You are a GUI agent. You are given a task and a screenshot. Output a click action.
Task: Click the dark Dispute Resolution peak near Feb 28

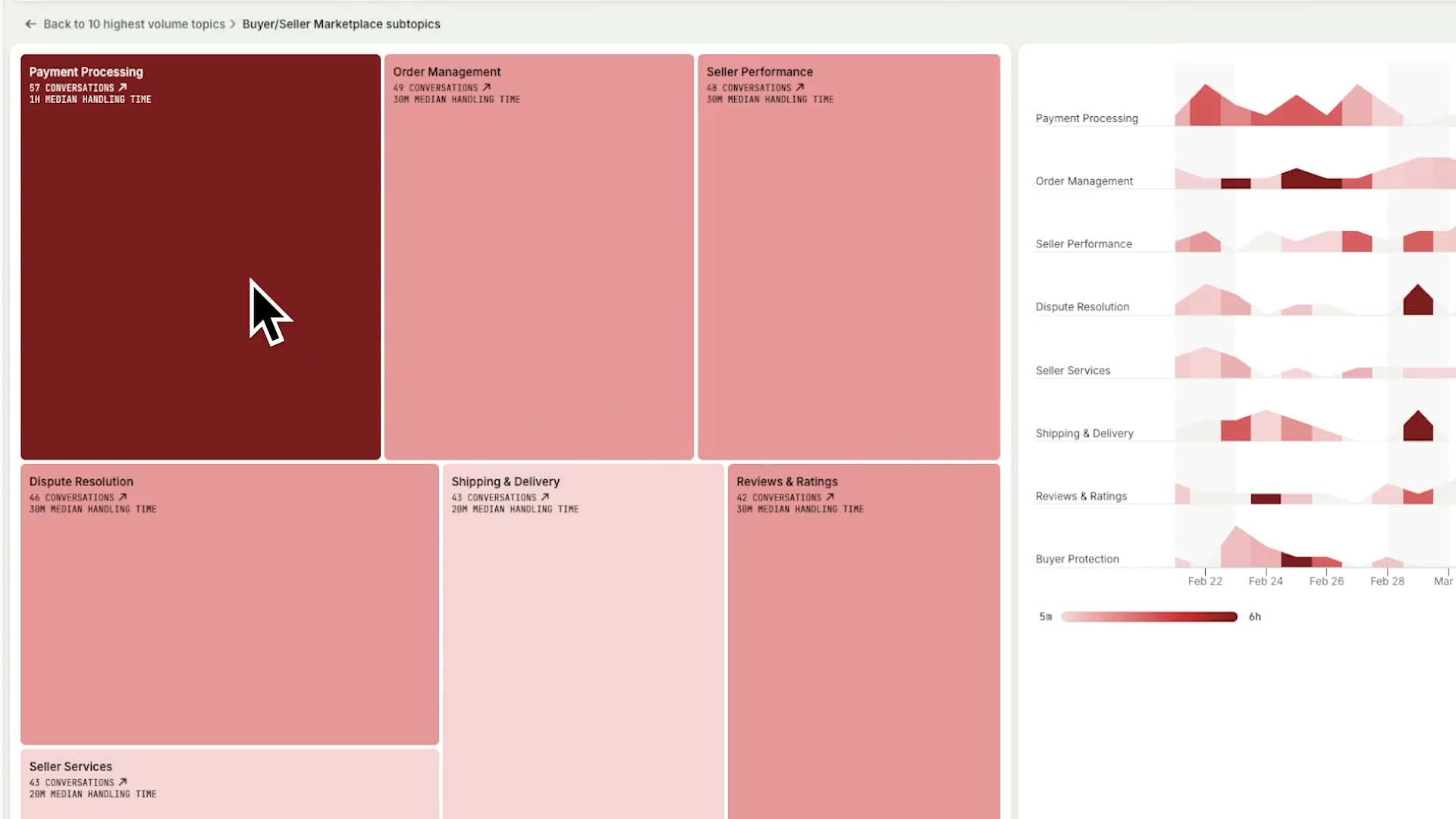click(x=1418, y=300)
